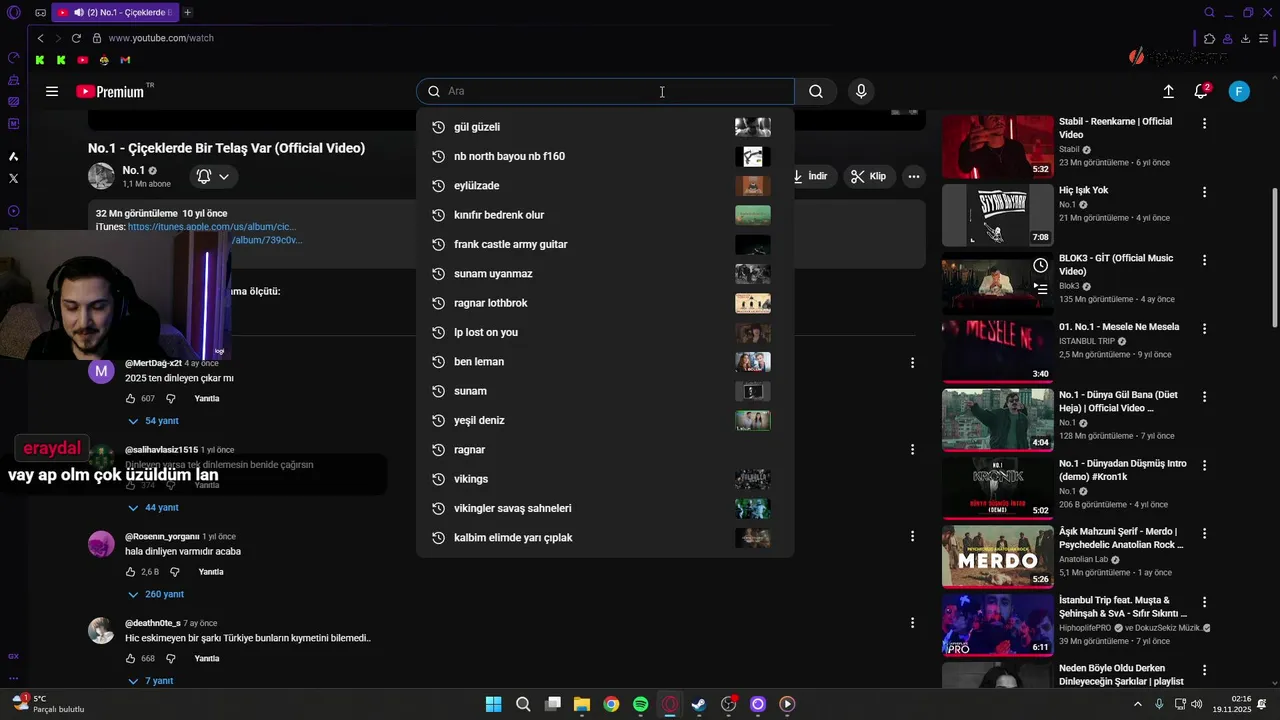Open File Explorer from taskbar
Viewport: 1280px width, 720px height.
point(581,704)
